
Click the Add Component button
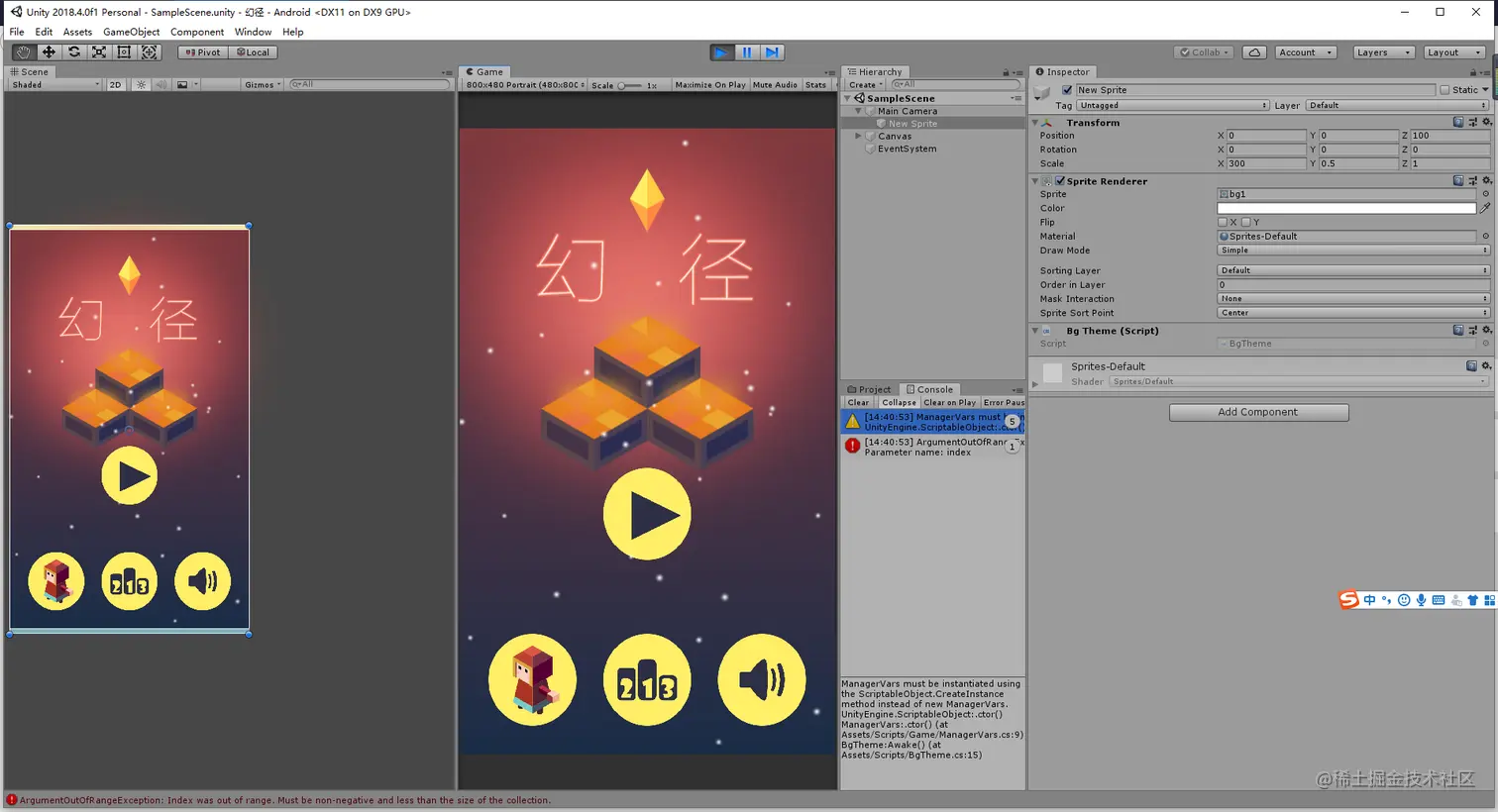coord(1258,412)
